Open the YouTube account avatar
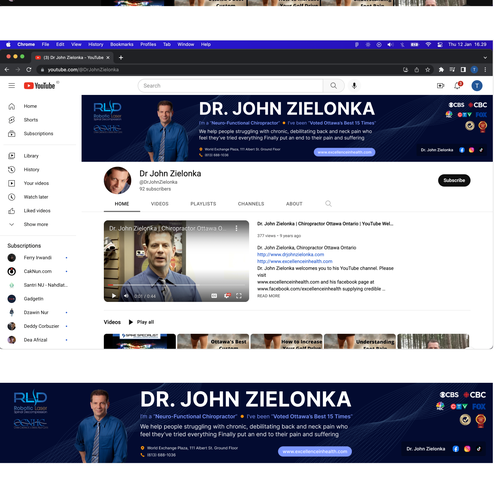 click(477, 86)
